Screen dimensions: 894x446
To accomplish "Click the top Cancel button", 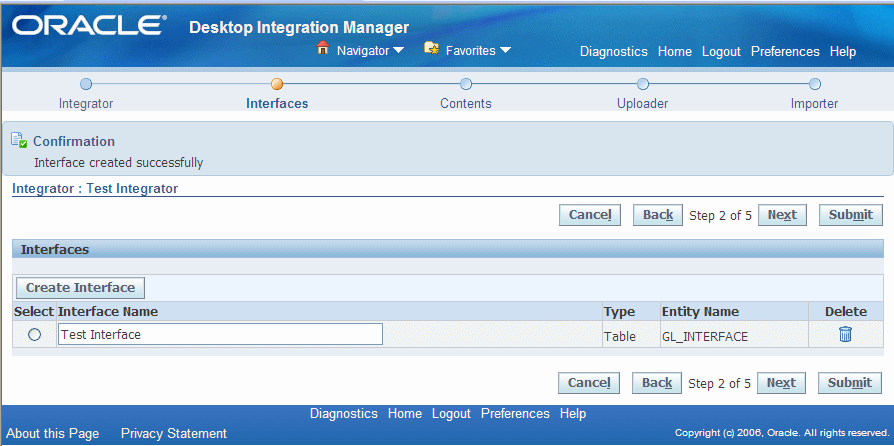I will click(x=590, y=215).
